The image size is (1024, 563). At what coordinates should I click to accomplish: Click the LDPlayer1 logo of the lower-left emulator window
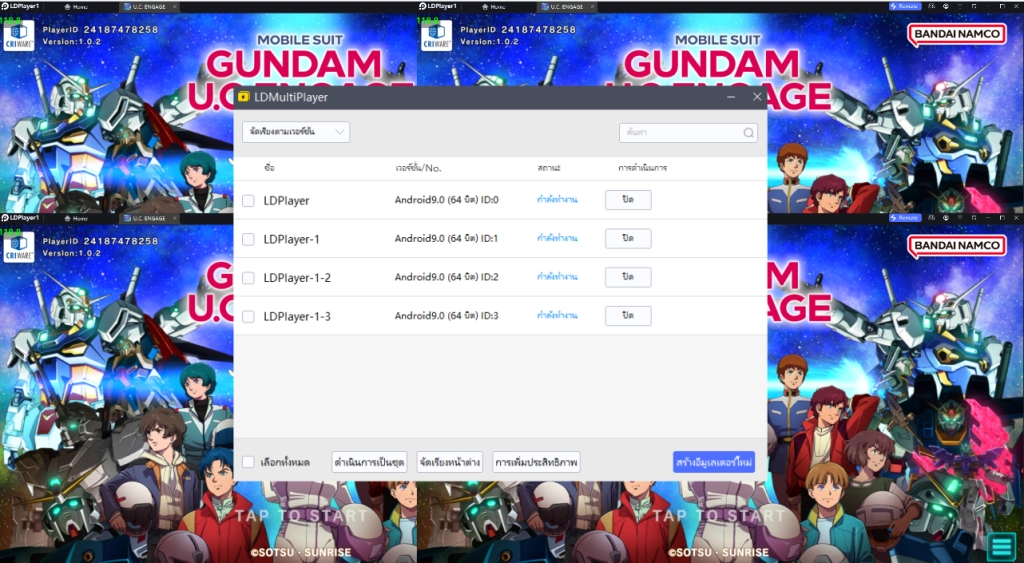point(20,217)
